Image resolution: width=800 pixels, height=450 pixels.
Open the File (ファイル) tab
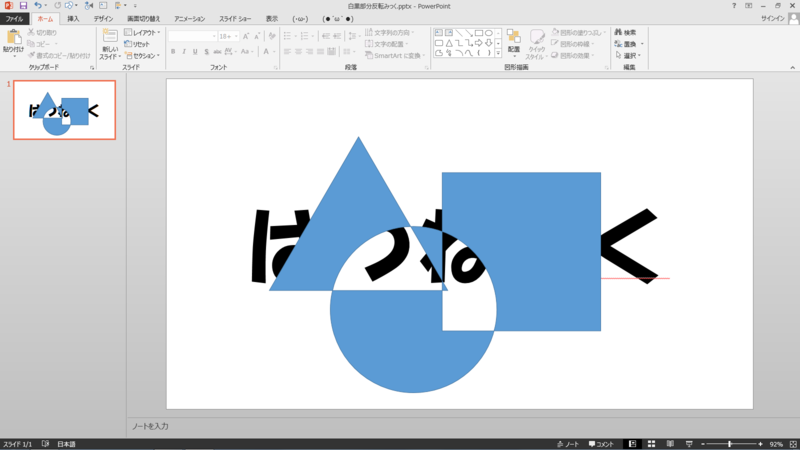(14, 19)
